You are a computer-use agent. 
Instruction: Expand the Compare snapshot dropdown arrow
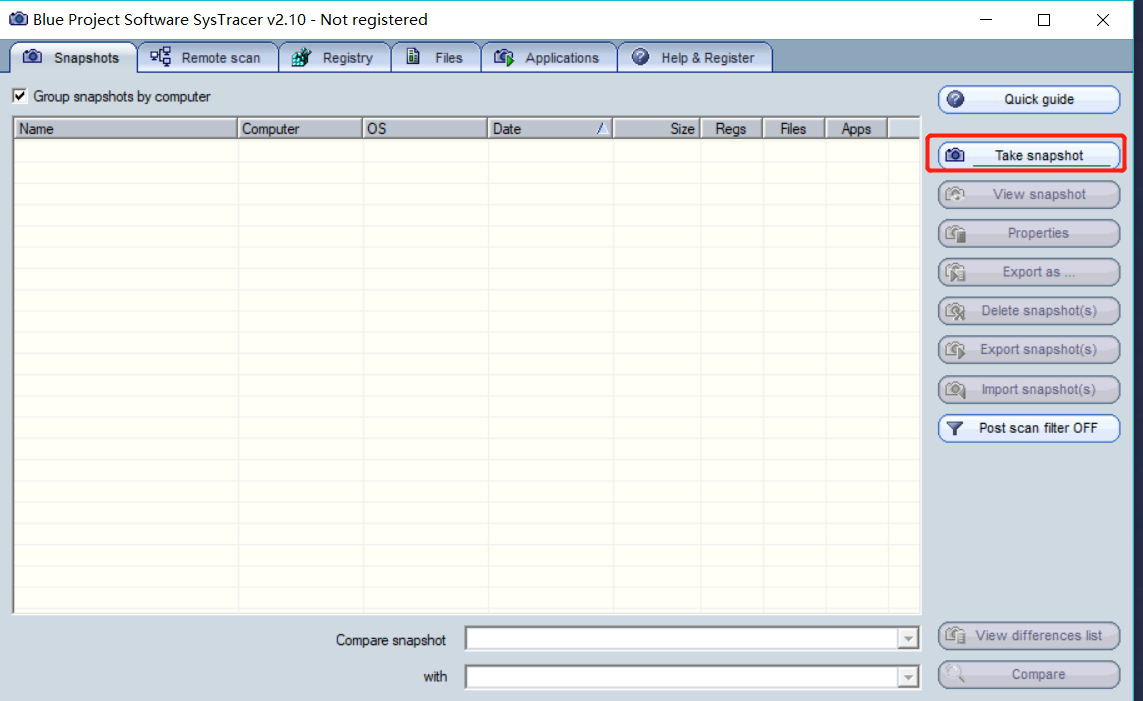point(908,639)
